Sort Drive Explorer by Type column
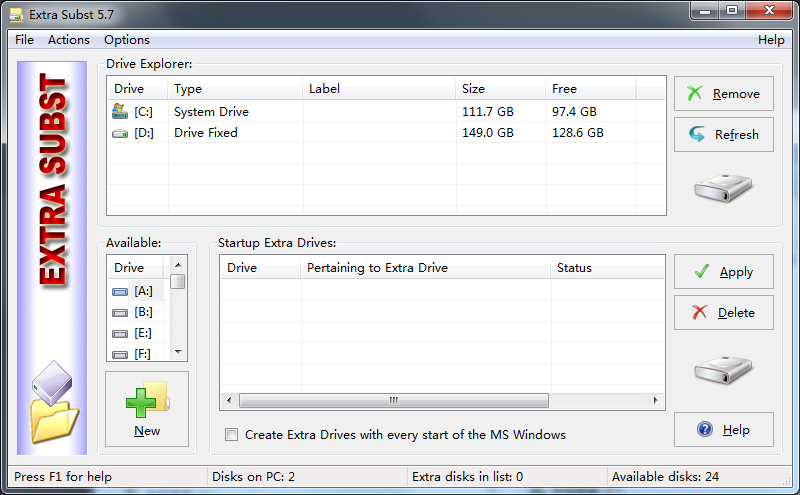 click(x=235, y=89)
